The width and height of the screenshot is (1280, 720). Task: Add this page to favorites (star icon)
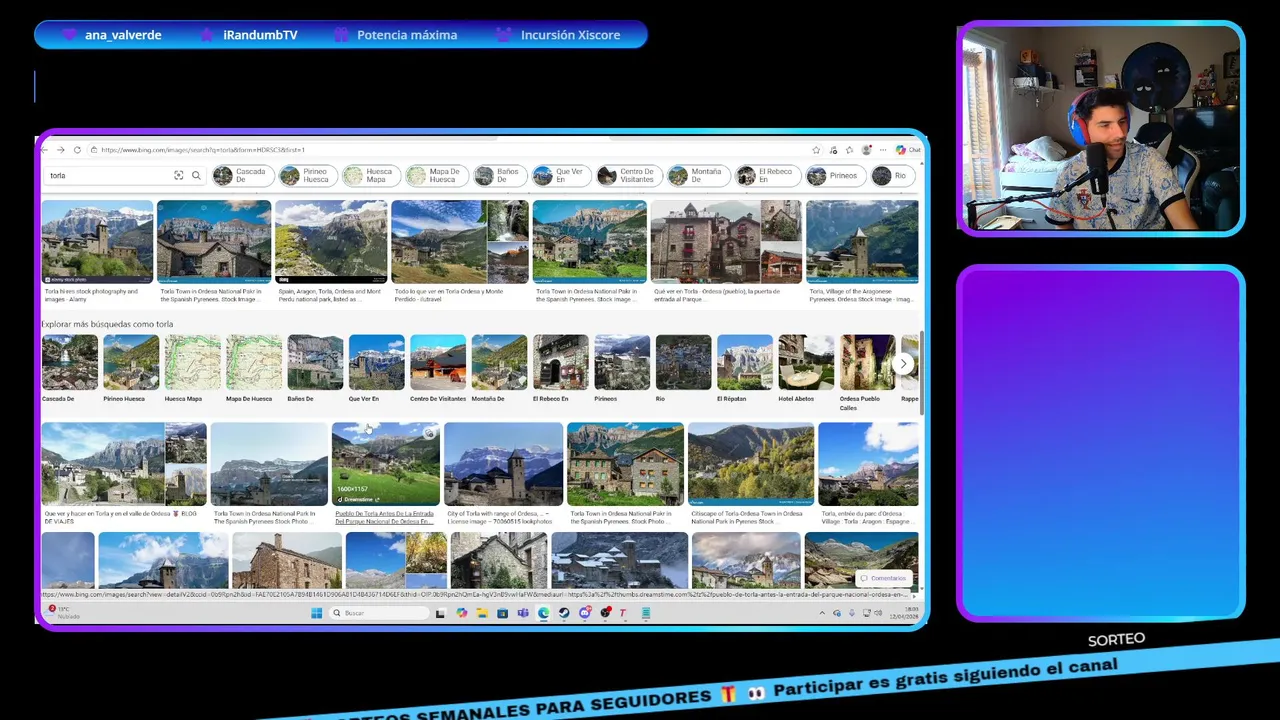click(x=816, y=150)
